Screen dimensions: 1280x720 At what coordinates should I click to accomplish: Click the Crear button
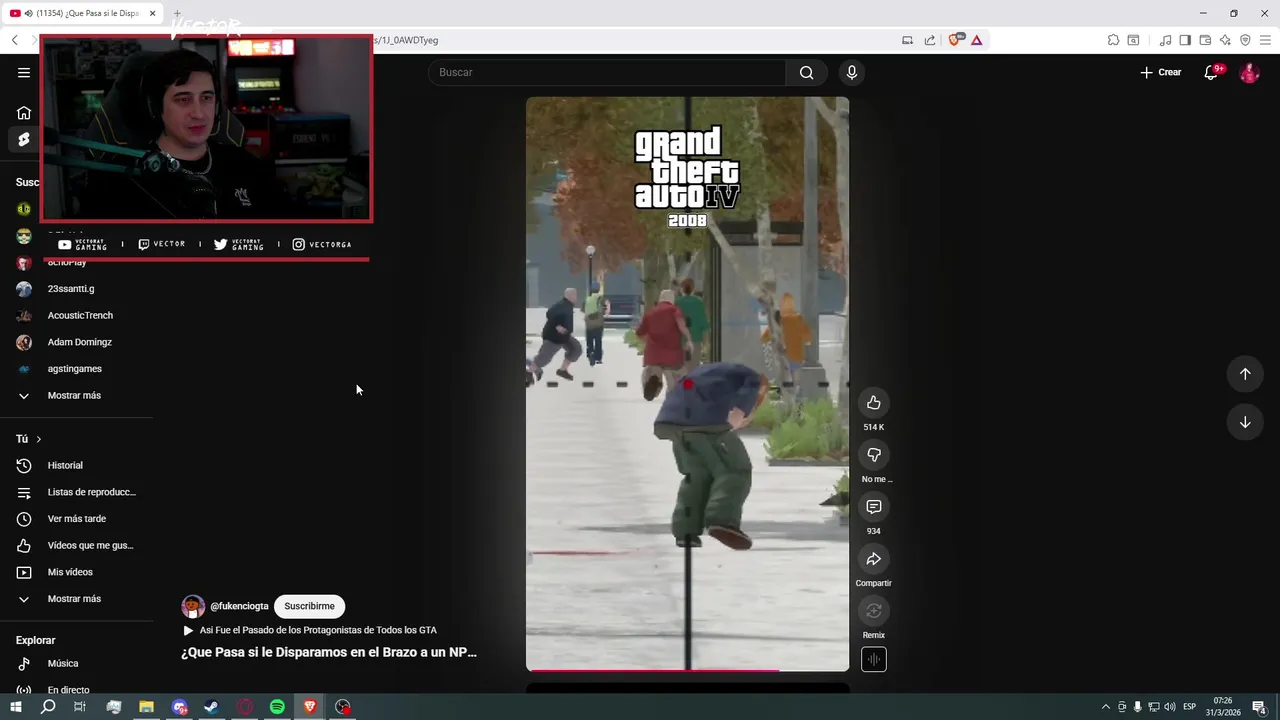[1161, 72]
